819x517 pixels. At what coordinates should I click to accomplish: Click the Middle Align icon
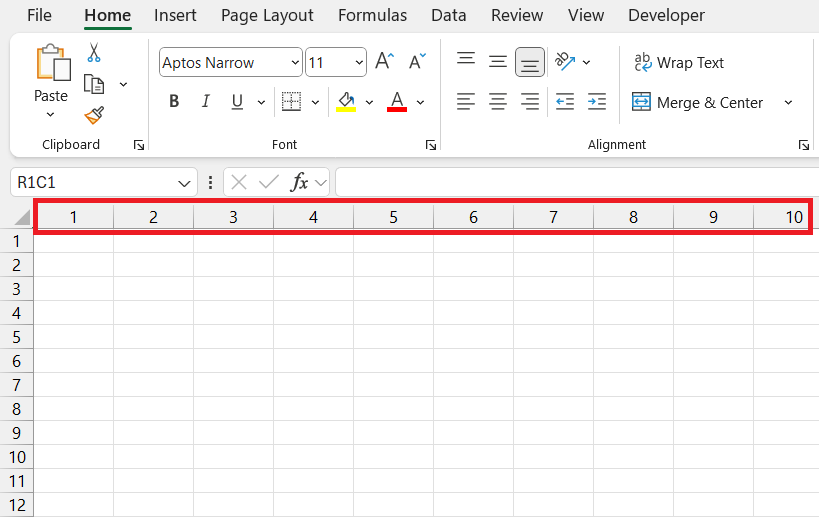point(498,62)
